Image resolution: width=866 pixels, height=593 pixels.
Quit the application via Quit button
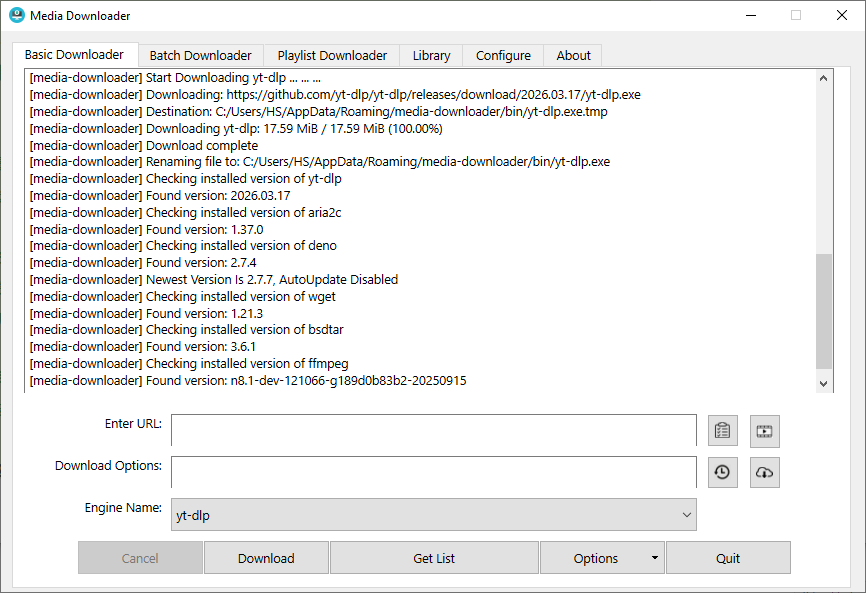coord(728,558)
